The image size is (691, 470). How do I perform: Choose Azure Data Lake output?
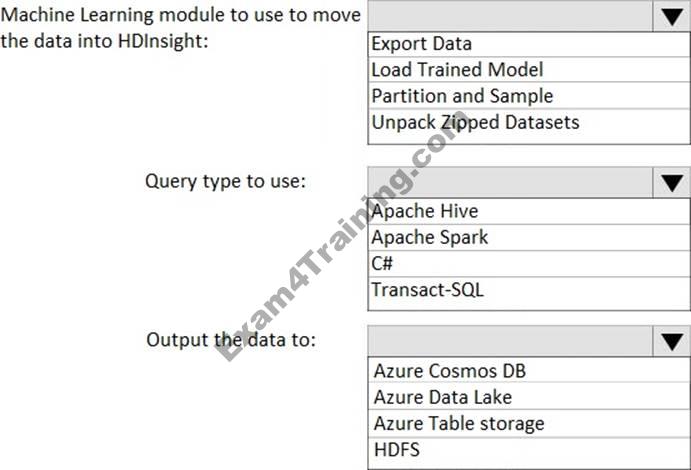pos(443,397)
